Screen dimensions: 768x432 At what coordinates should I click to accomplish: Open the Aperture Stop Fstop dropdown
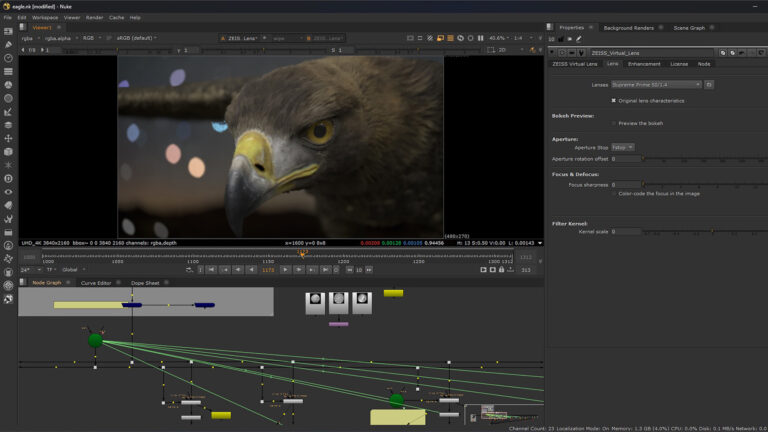(x=622, y=147)
